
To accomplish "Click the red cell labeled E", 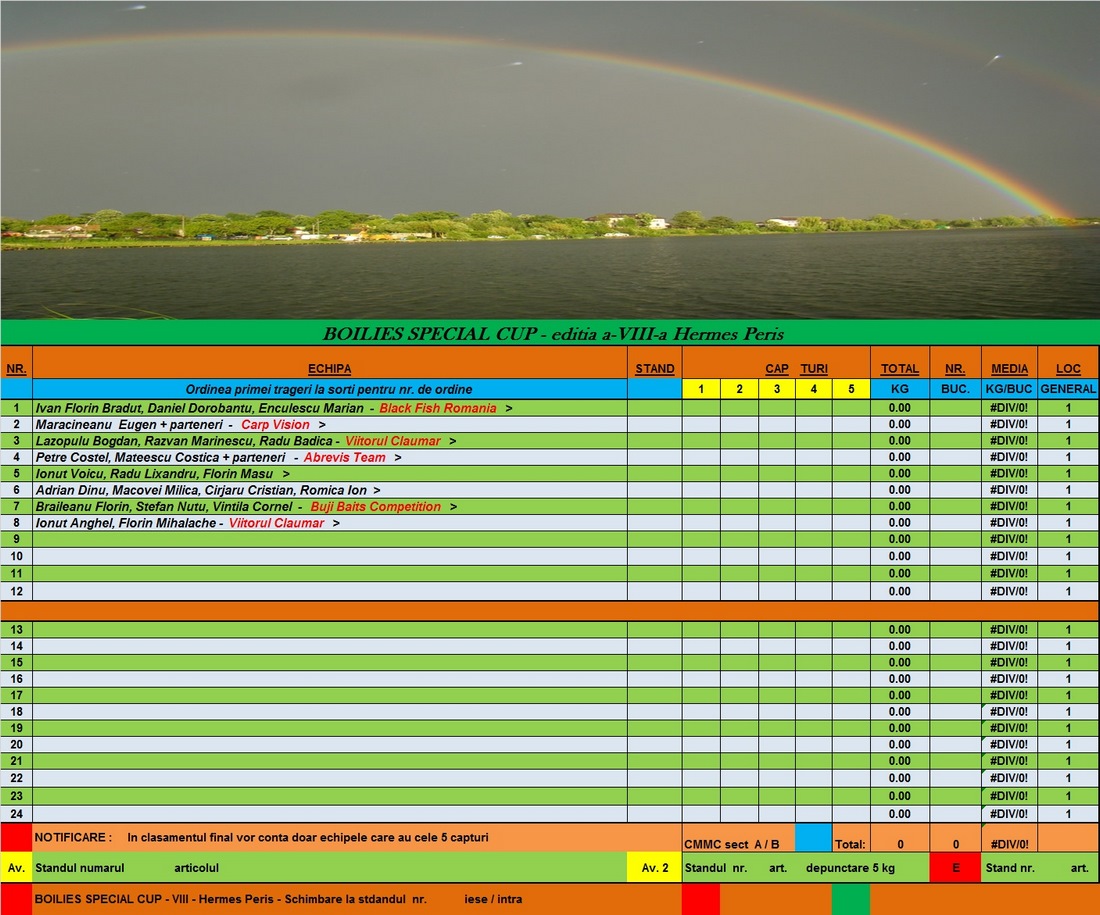I will point(955,868).
